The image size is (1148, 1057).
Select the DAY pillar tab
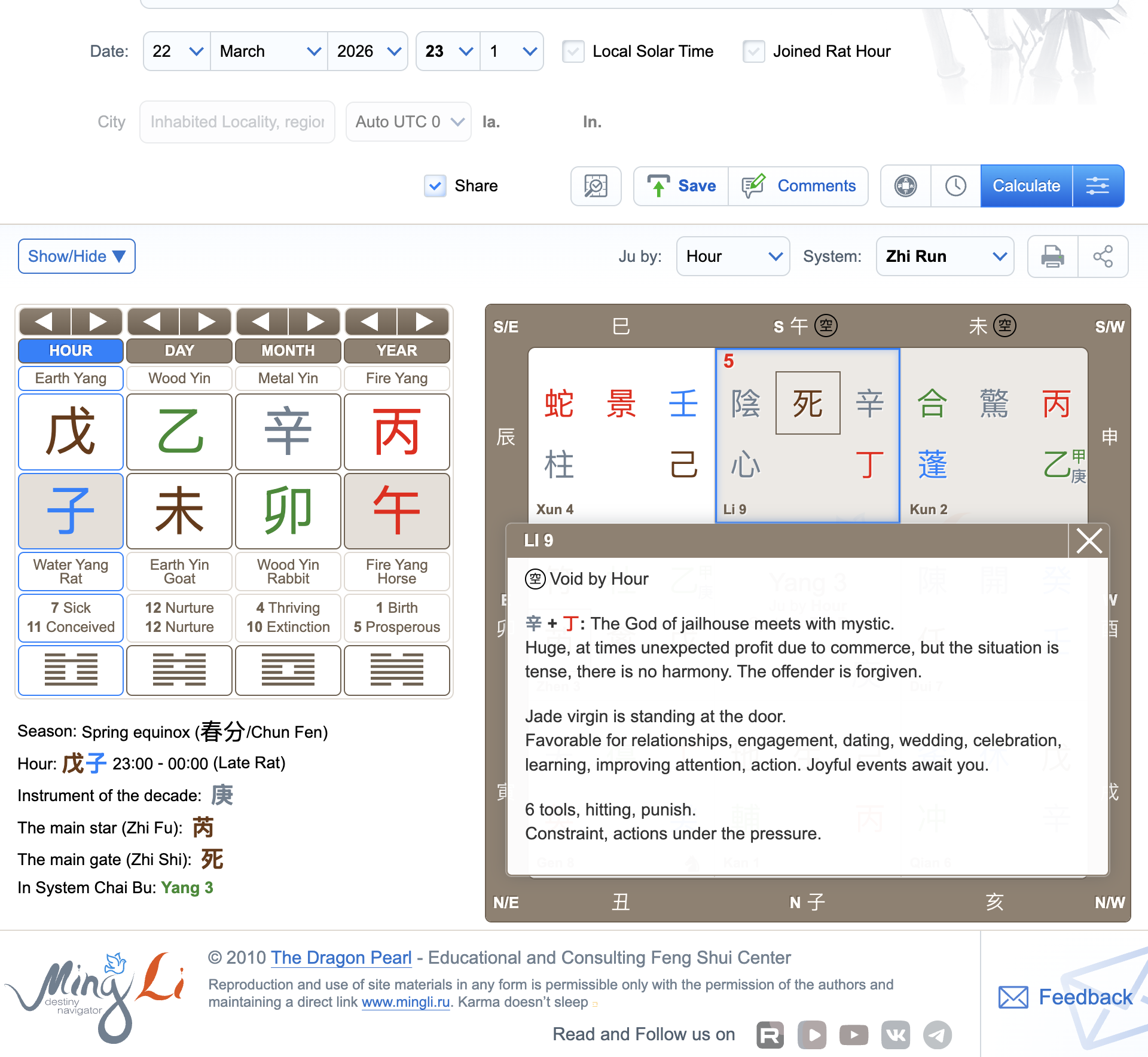click(x=179, y=350)
